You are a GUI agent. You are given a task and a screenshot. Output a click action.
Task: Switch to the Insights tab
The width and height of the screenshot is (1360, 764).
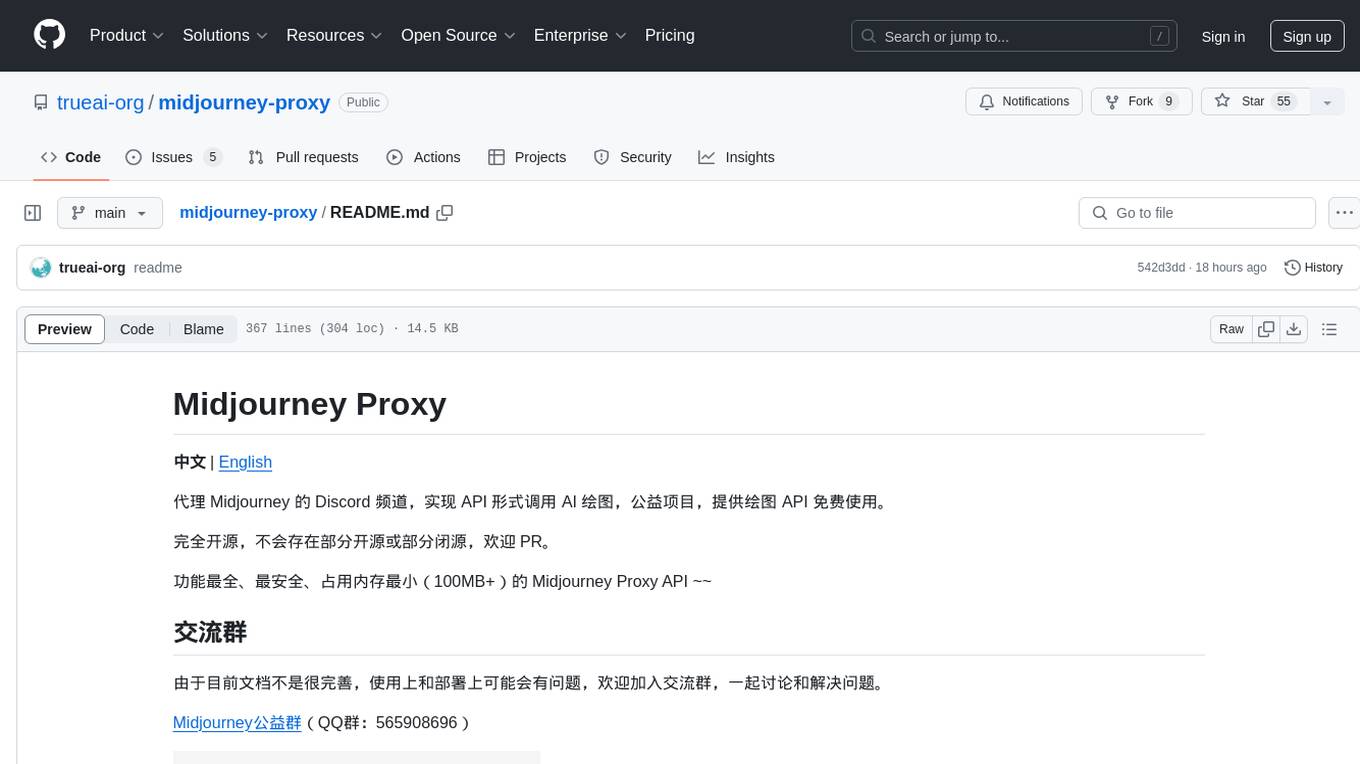pyautogui.click(x=736, y=157)
